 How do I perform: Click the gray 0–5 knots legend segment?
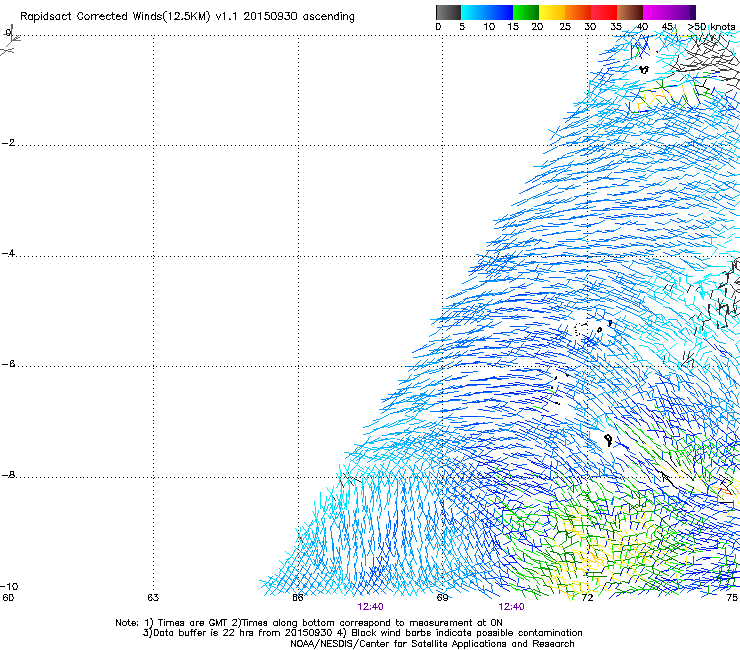tap(448, 12)
